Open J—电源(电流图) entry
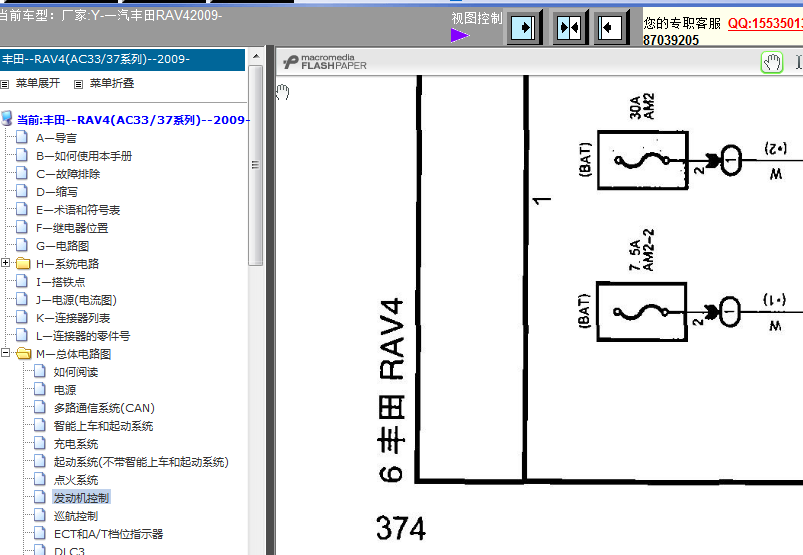Image resolution: width=803 pixels, height=555 pixels. pyautogui.click(x=76, y=300)
